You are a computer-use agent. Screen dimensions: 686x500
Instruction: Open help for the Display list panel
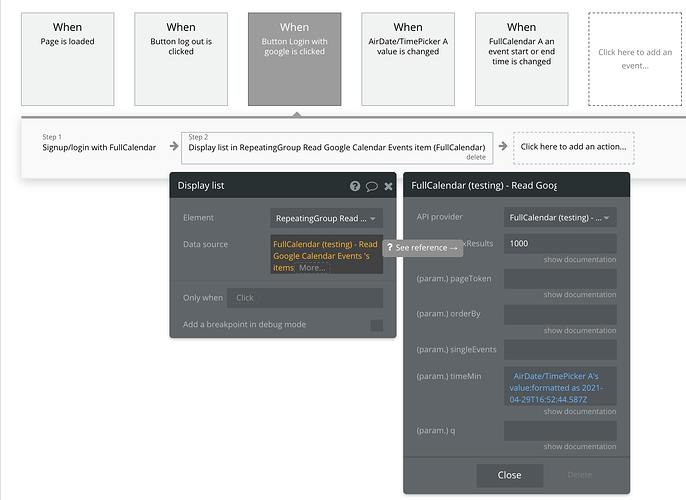tap(355, 186)
